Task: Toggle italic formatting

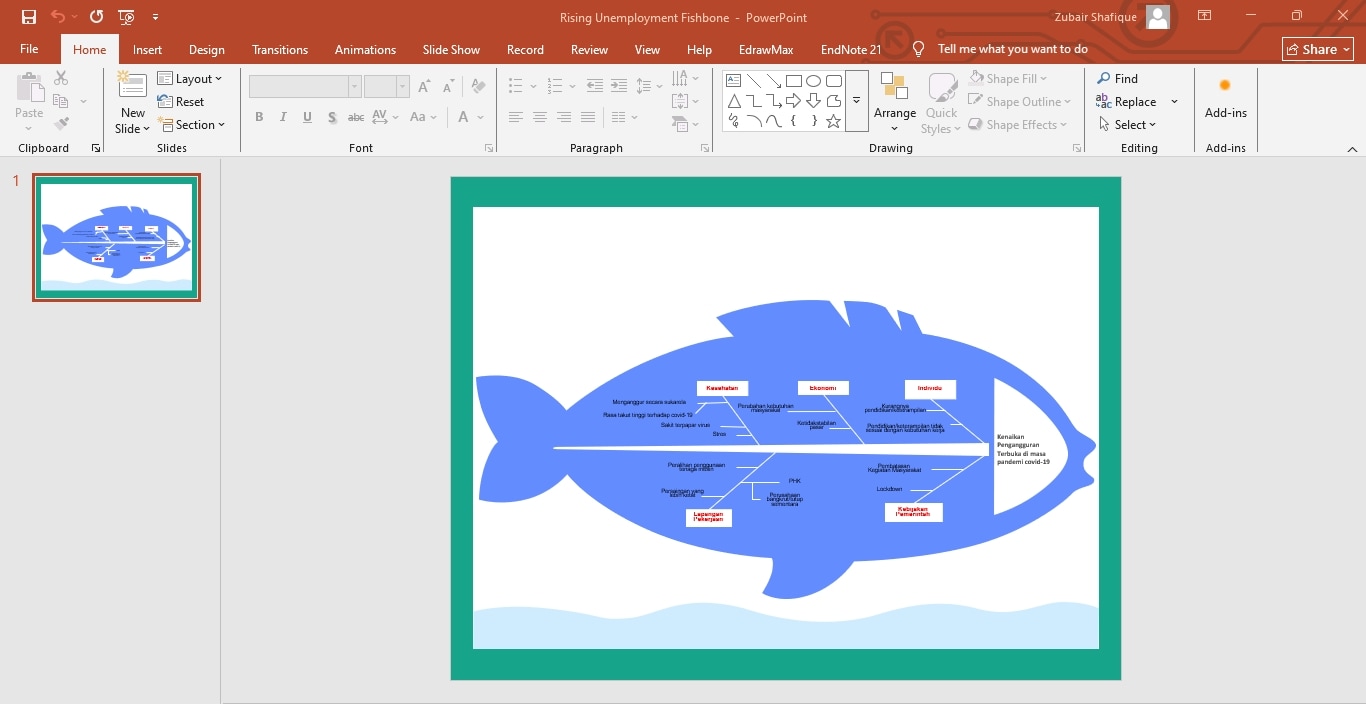Action: tap(283, 117)
